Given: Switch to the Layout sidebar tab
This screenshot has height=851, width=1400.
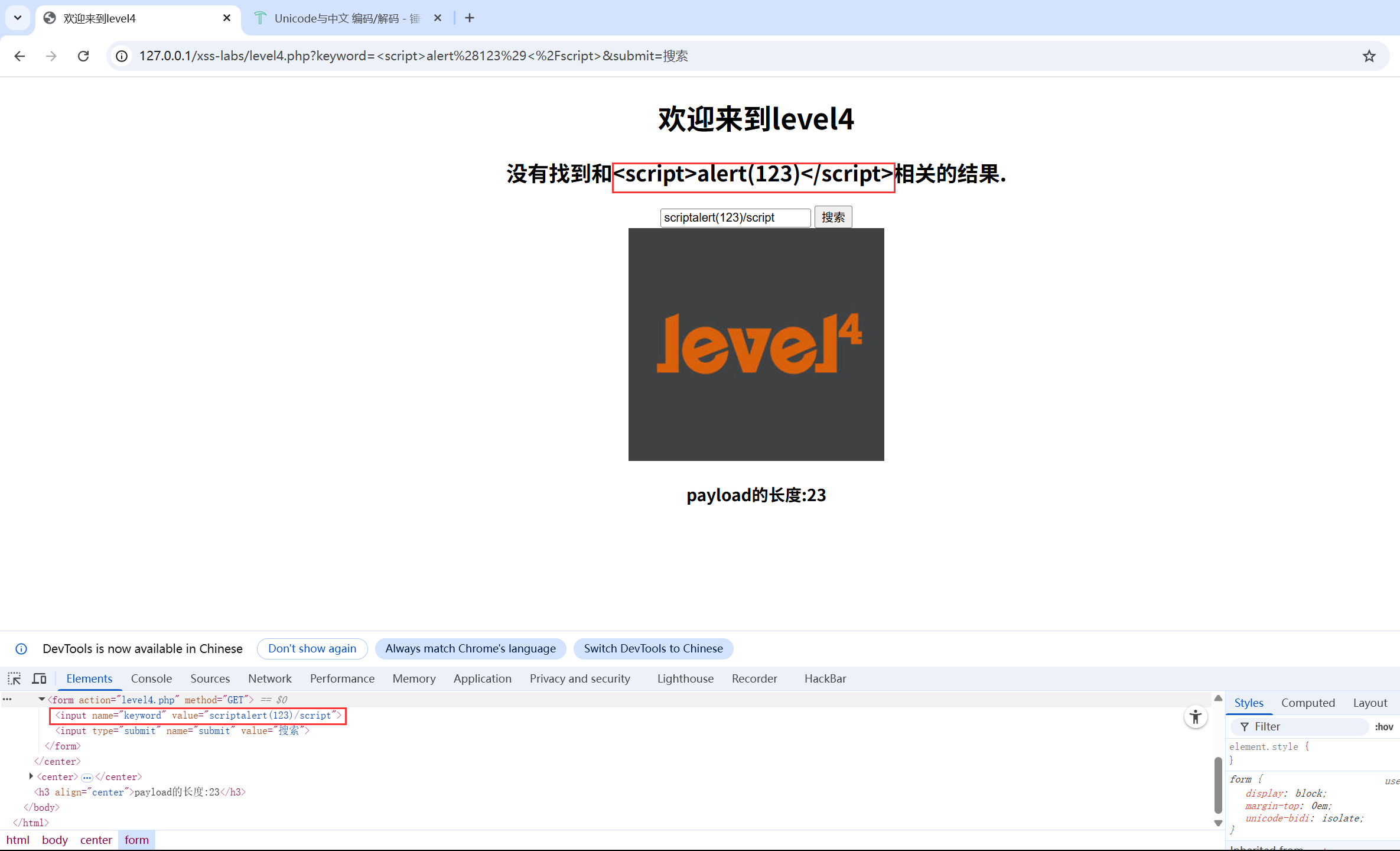Looking at the screenshot, I should [1370, 703].
